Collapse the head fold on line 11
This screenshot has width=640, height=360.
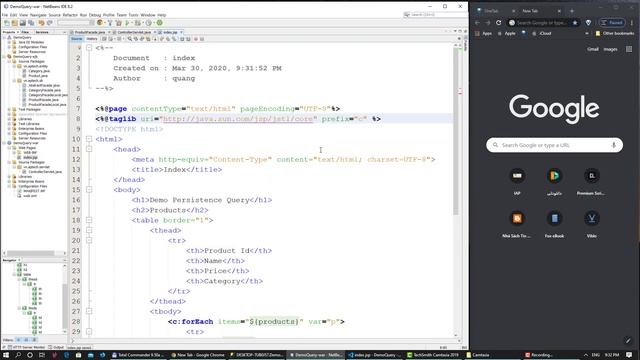pos(89,149)
